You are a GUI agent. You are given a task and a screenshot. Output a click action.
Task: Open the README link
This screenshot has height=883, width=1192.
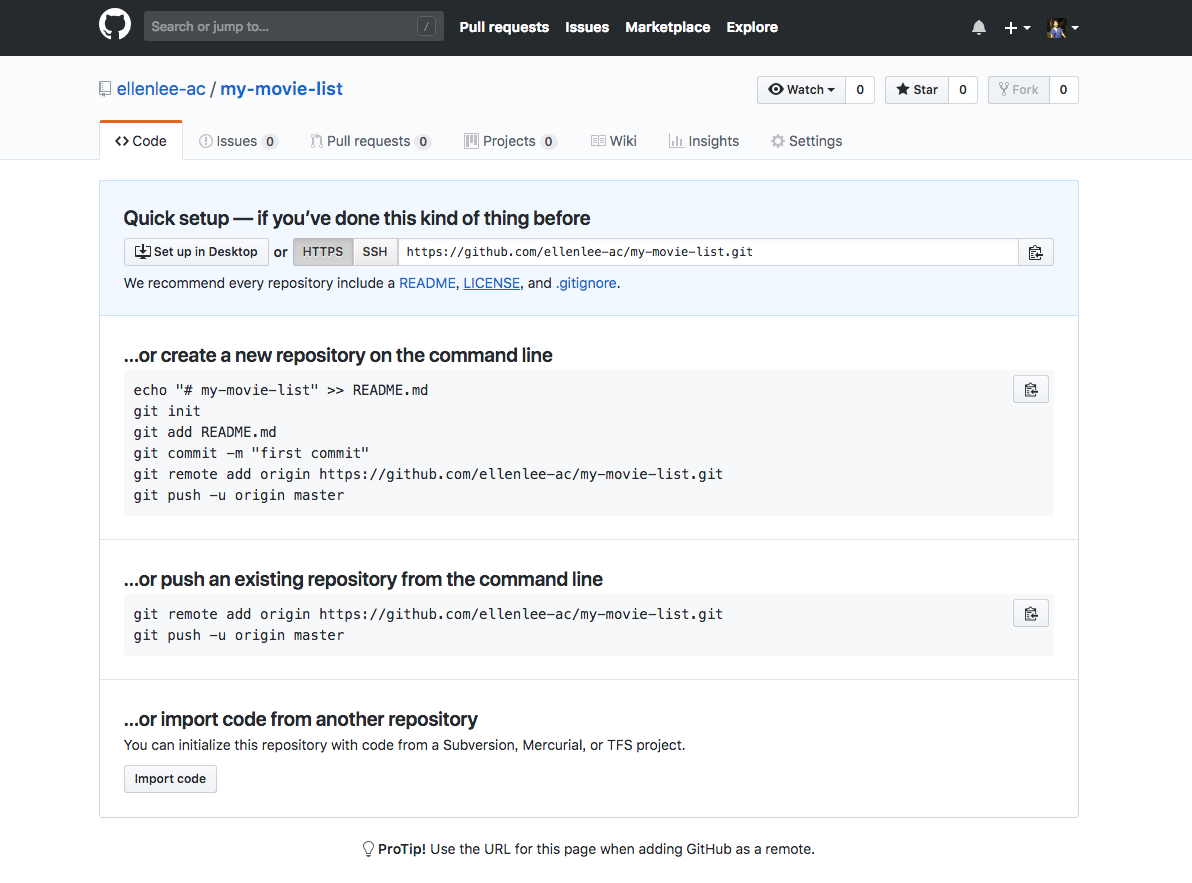coord(427,283)
